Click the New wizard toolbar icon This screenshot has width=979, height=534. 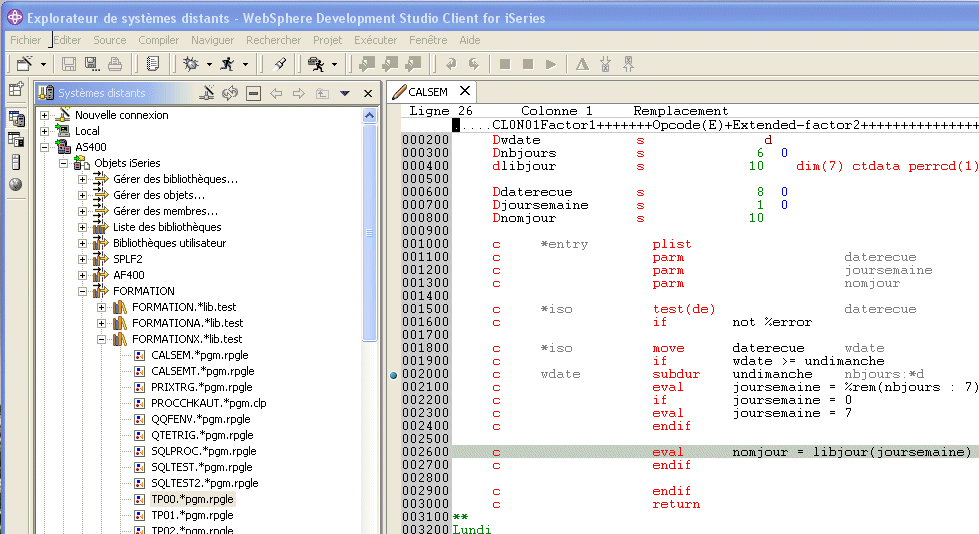click(24, 64)
